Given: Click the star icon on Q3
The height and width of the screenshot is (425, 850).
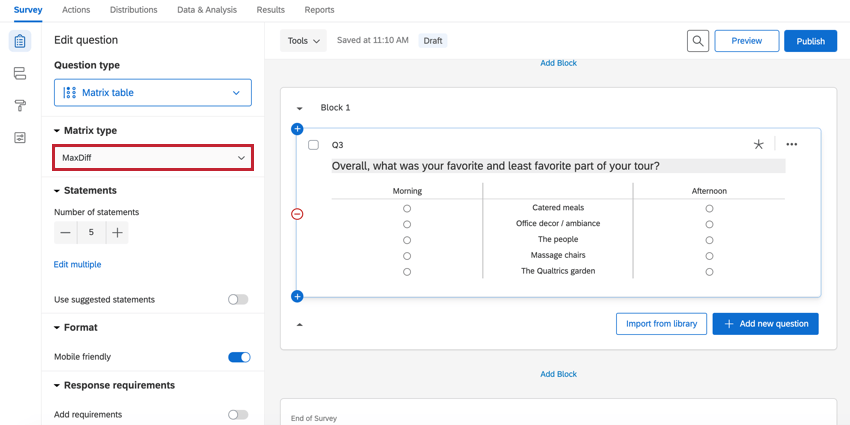Looking at the screenshot, I should (x=759, y=145).
